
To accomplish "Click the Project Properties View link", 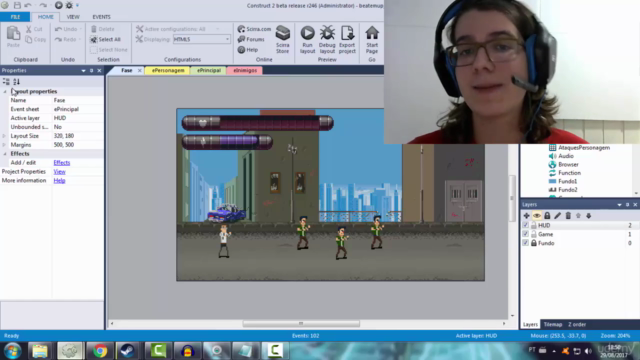I will (x=59, y=171).
